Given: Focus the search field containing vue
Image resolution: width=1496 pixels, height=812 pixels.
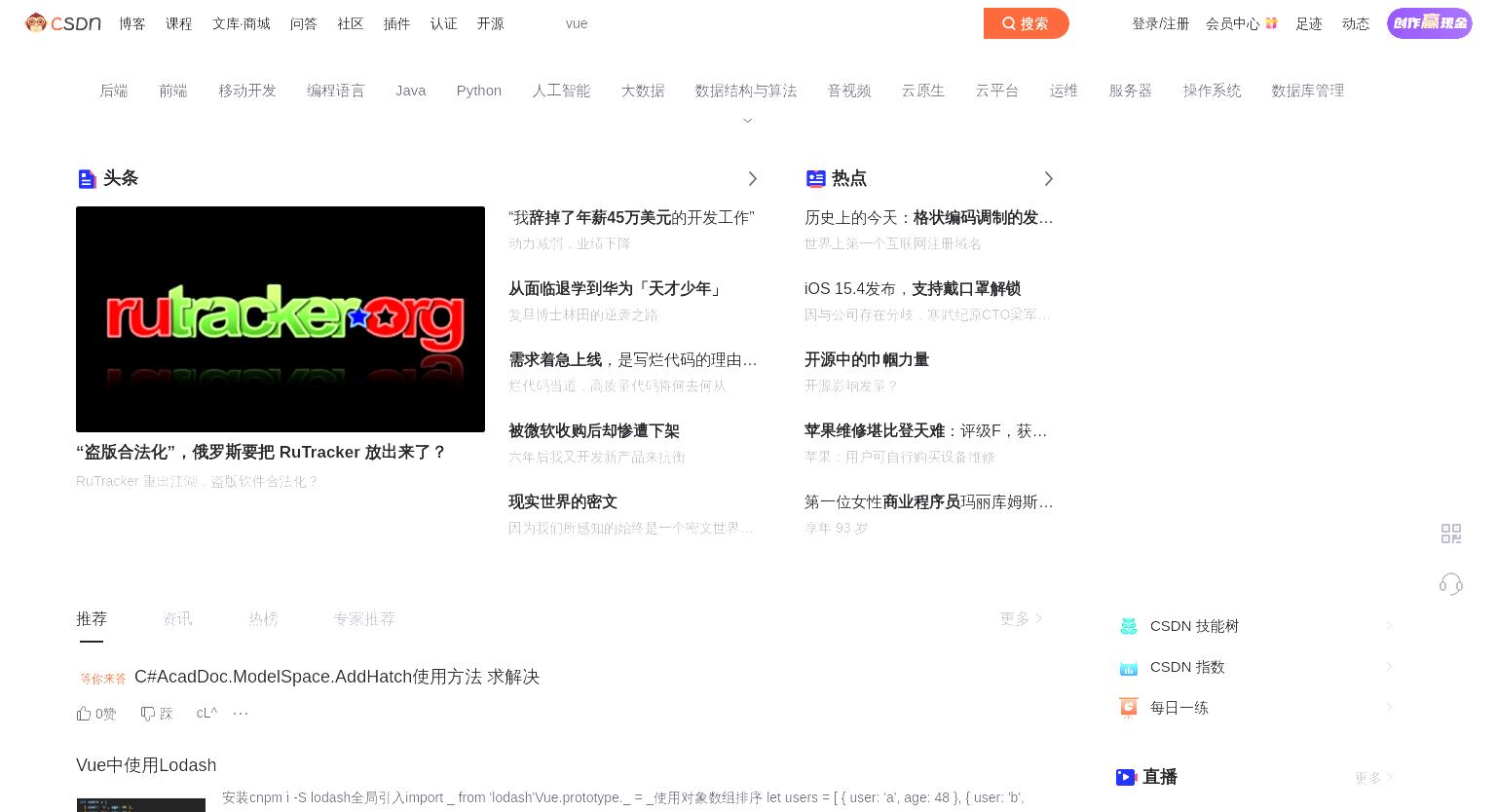Looking at the screenshot, I should (x=769, y=23).
